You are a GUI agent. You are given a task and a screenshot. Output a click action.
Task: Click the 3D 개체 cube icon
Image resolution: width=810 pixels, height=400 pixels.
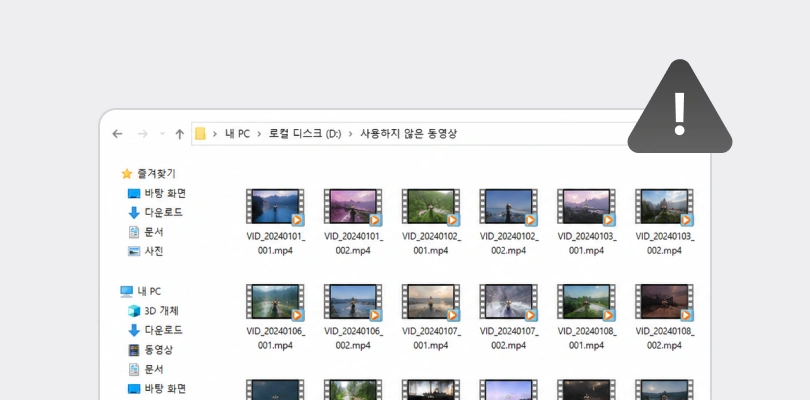point(134,311)
